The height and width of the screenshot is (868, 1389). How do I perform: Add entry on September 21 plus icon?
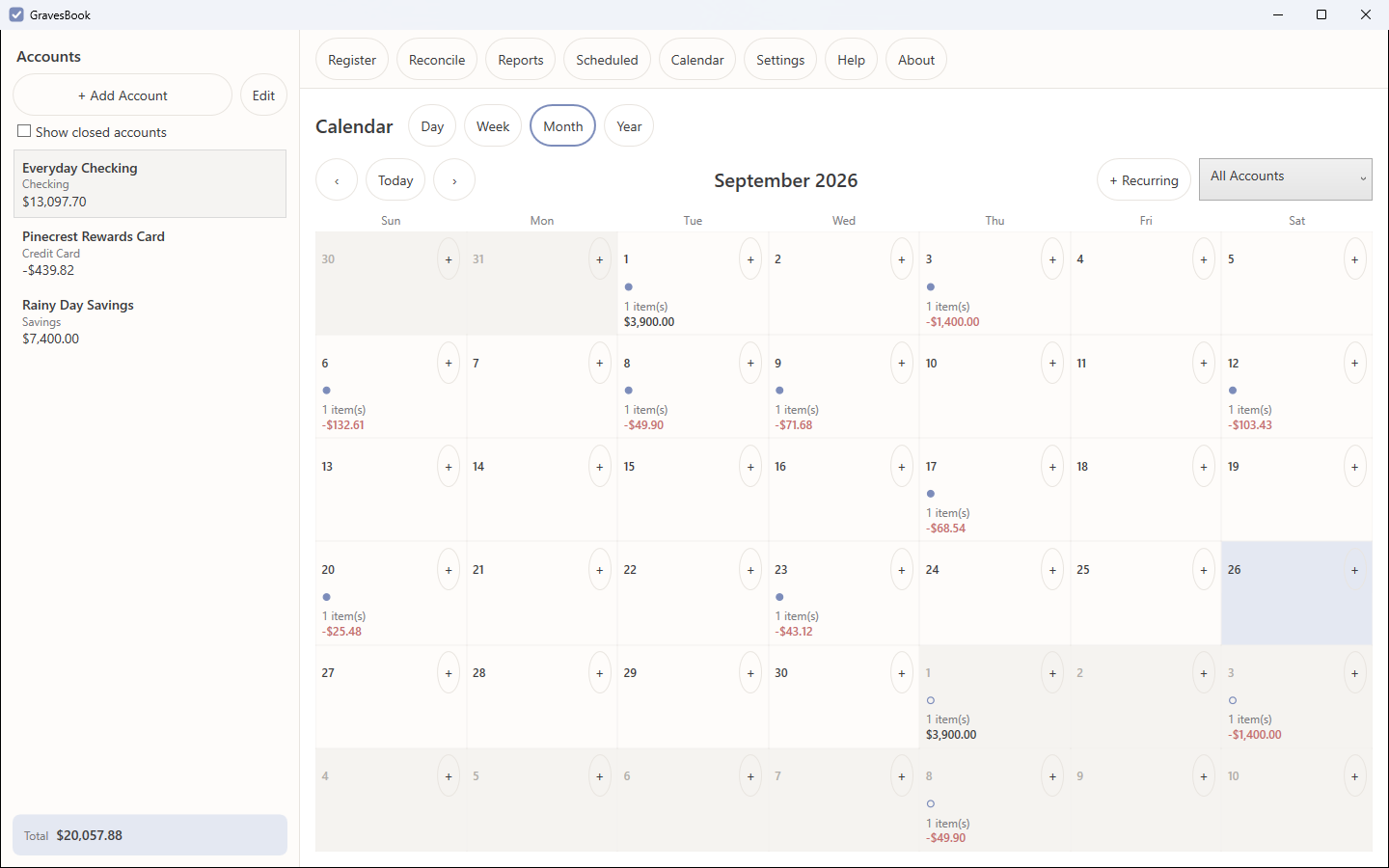[x=599, y=570]
